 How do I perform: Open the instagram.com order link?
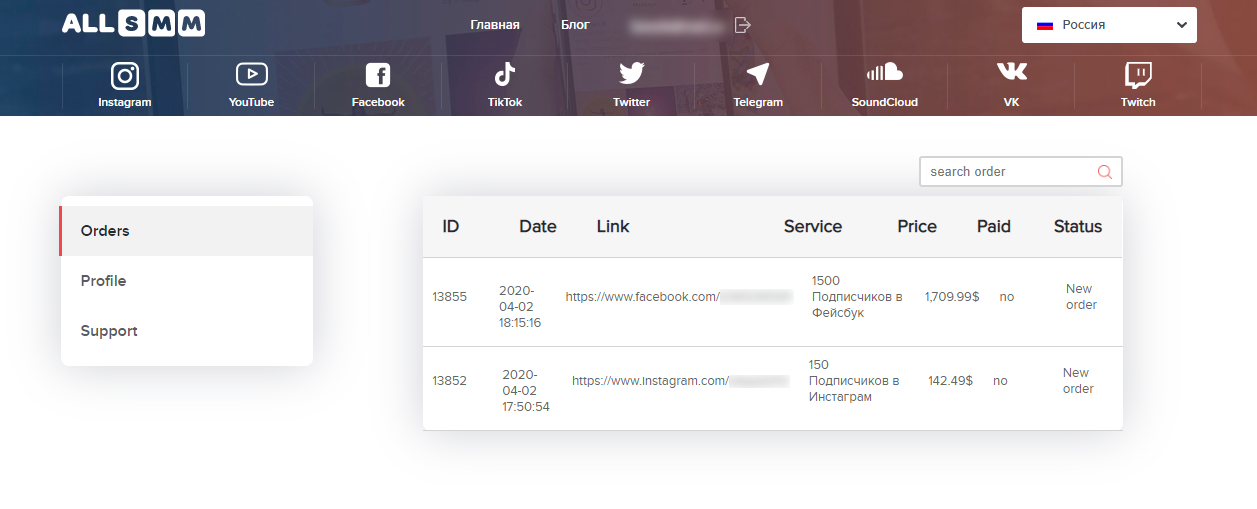tap(681, 381)
